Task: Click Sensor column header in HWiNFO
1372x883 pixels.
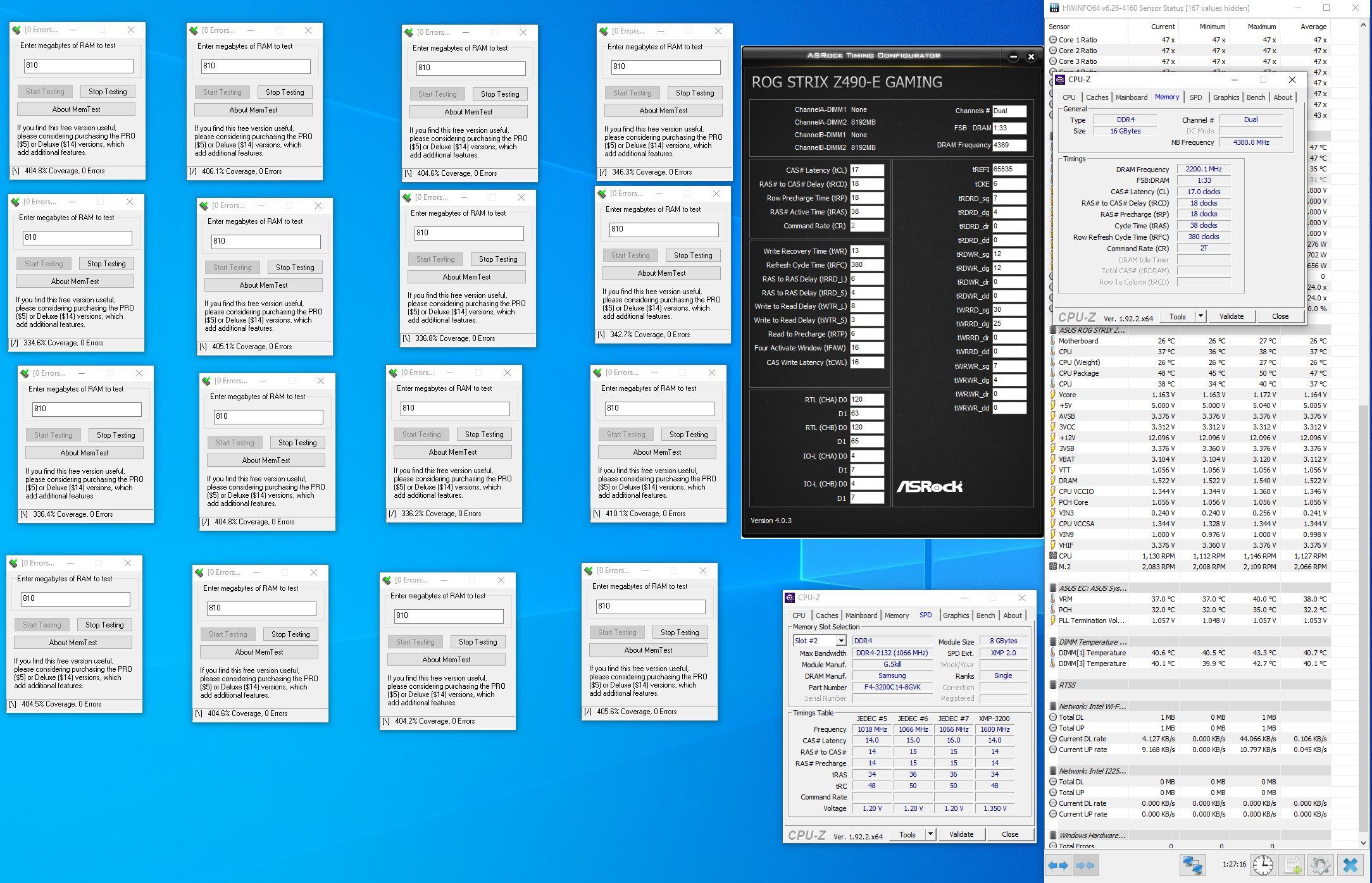Action: (x=1085, y=27)
